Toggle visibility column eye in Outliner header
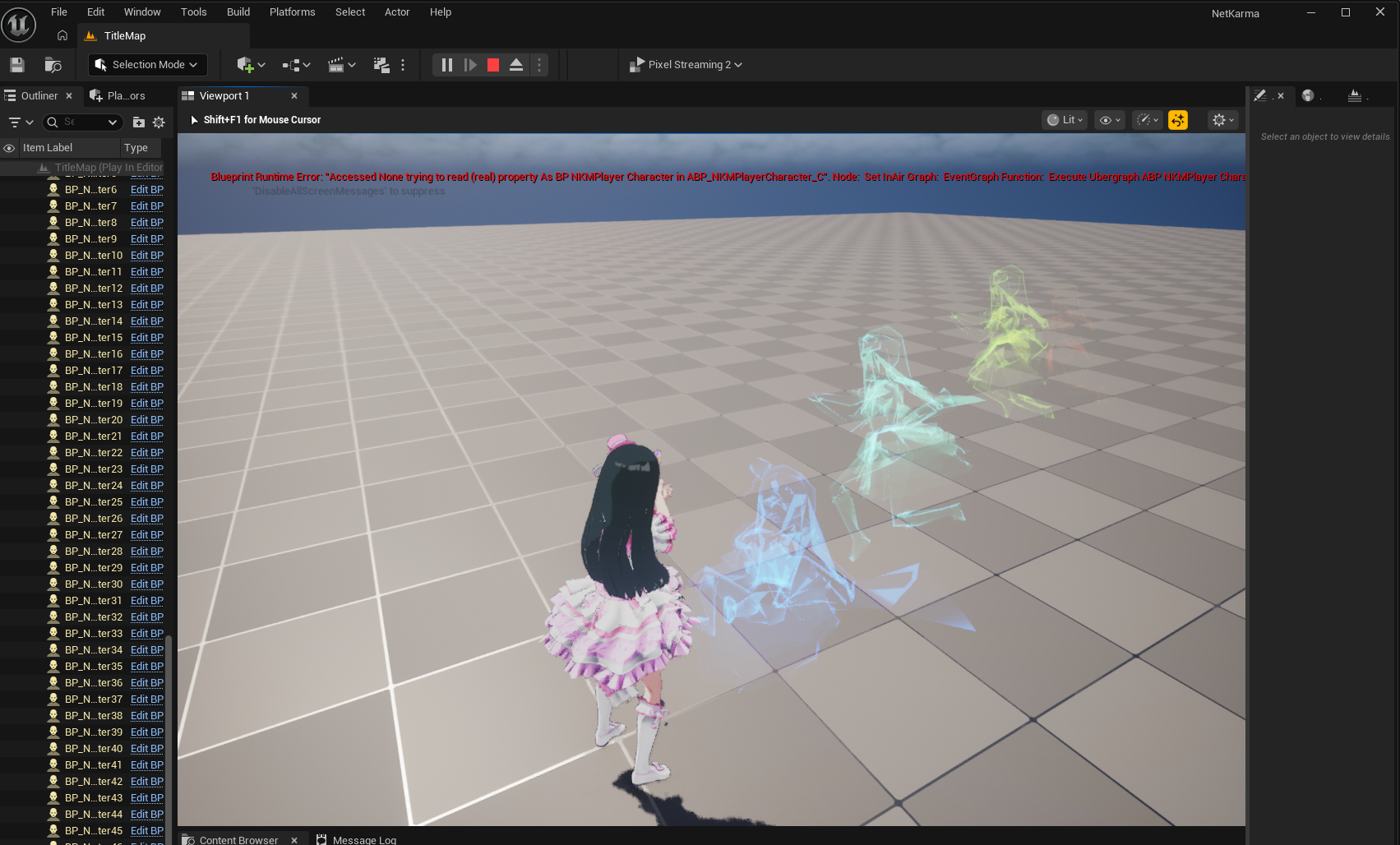The height and width of the screenshot is (845, 1400). pyautogui.click(x=9, y=148)
